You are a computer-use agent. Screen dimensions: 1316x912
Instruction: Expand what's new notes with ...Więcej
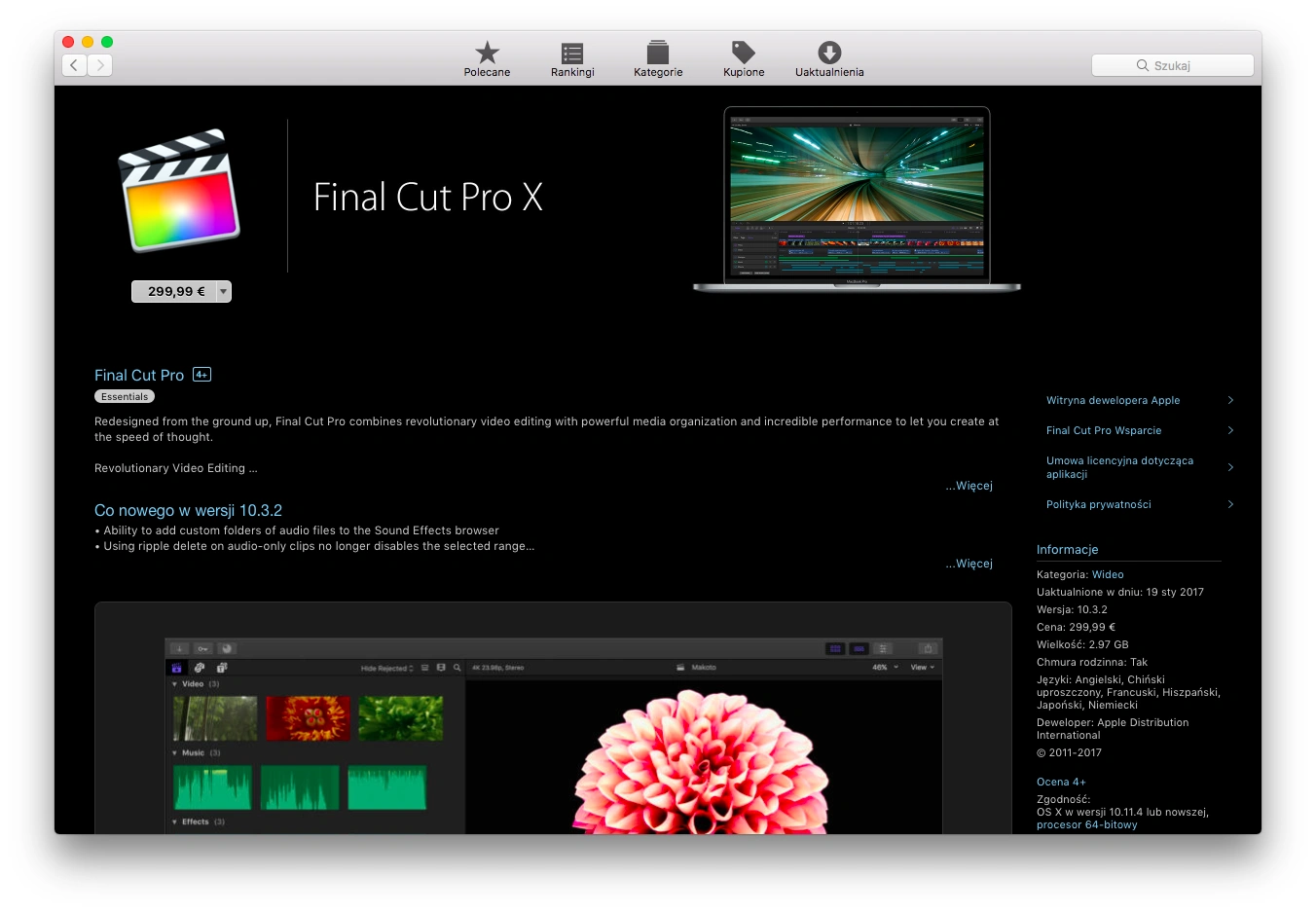969,564
